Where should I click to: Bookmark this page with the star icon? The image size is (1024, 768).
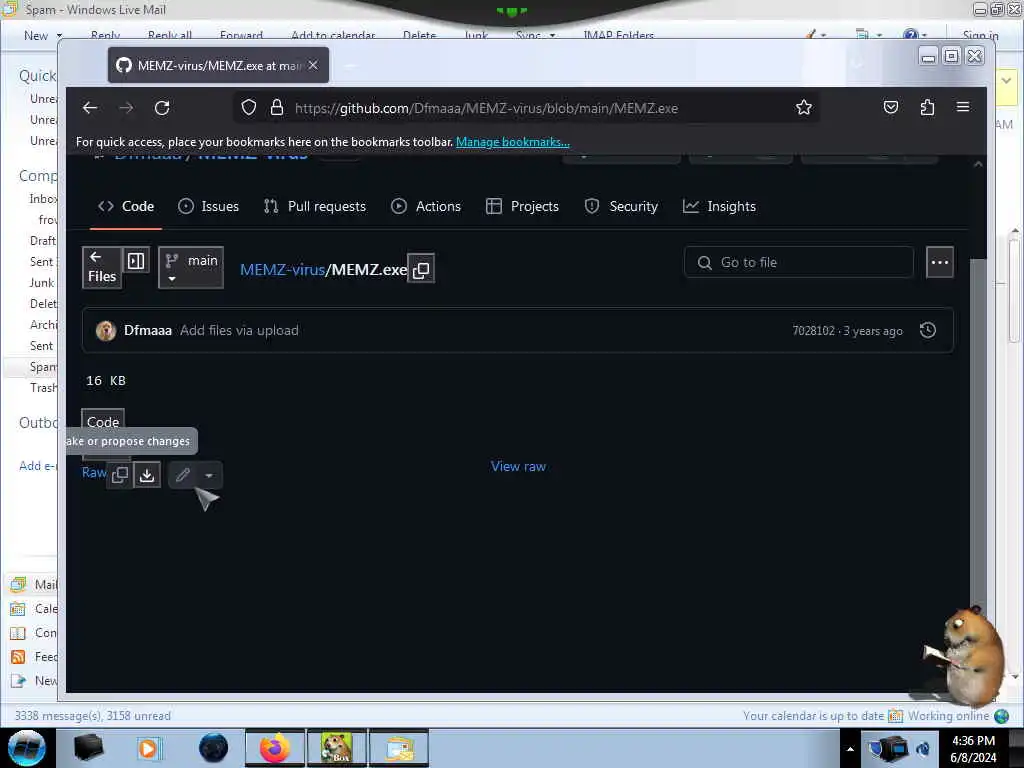804,108
